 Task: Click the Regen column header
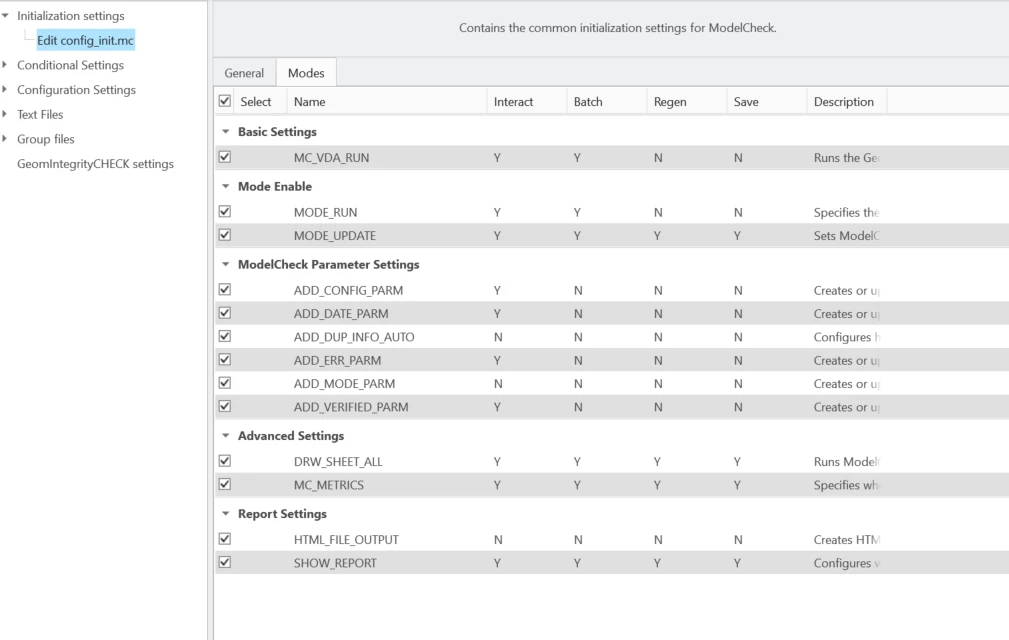(x=687, y=102)
